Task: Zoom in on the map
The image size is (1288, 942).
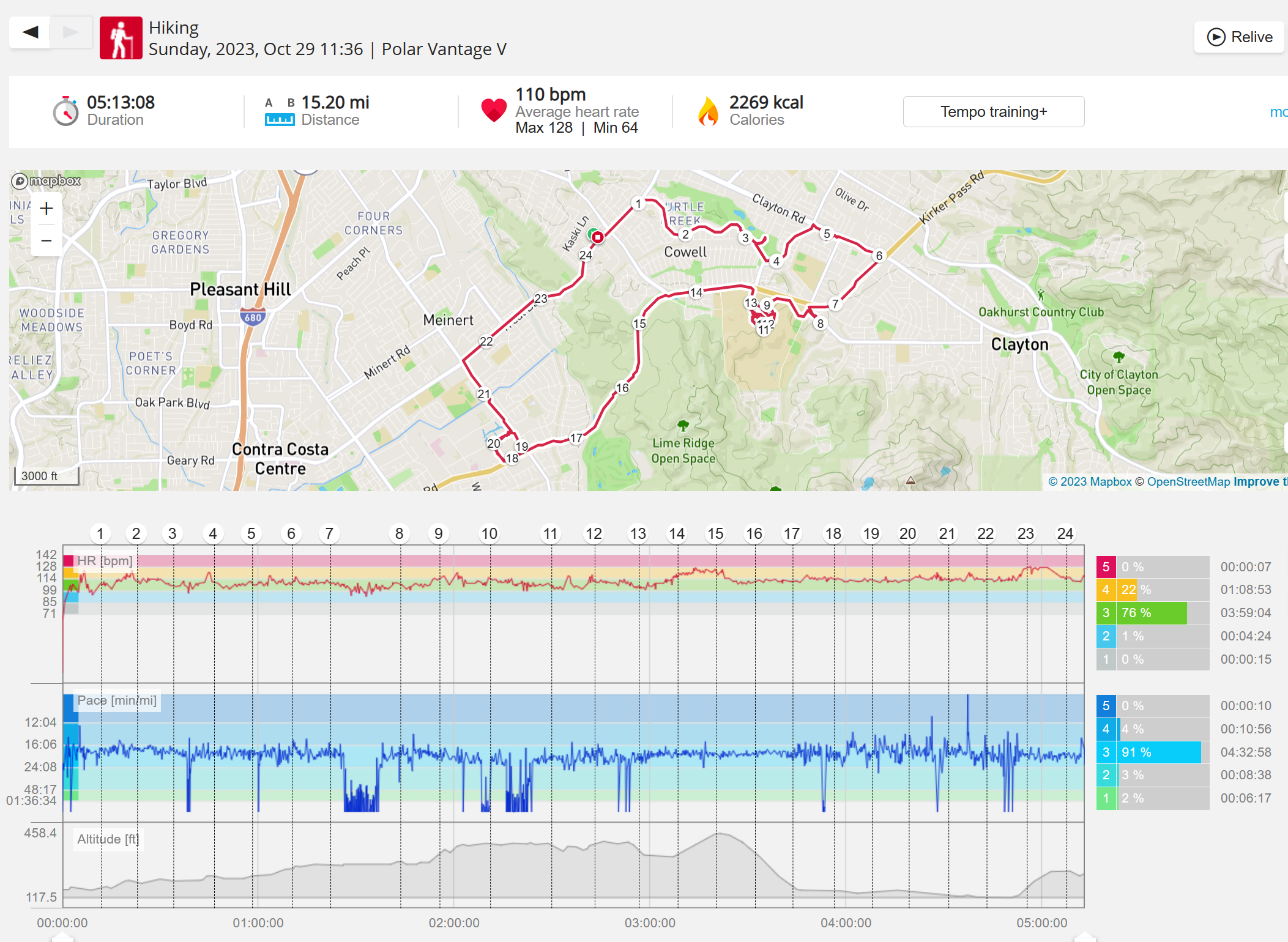Action: click(x=47, y=209)
